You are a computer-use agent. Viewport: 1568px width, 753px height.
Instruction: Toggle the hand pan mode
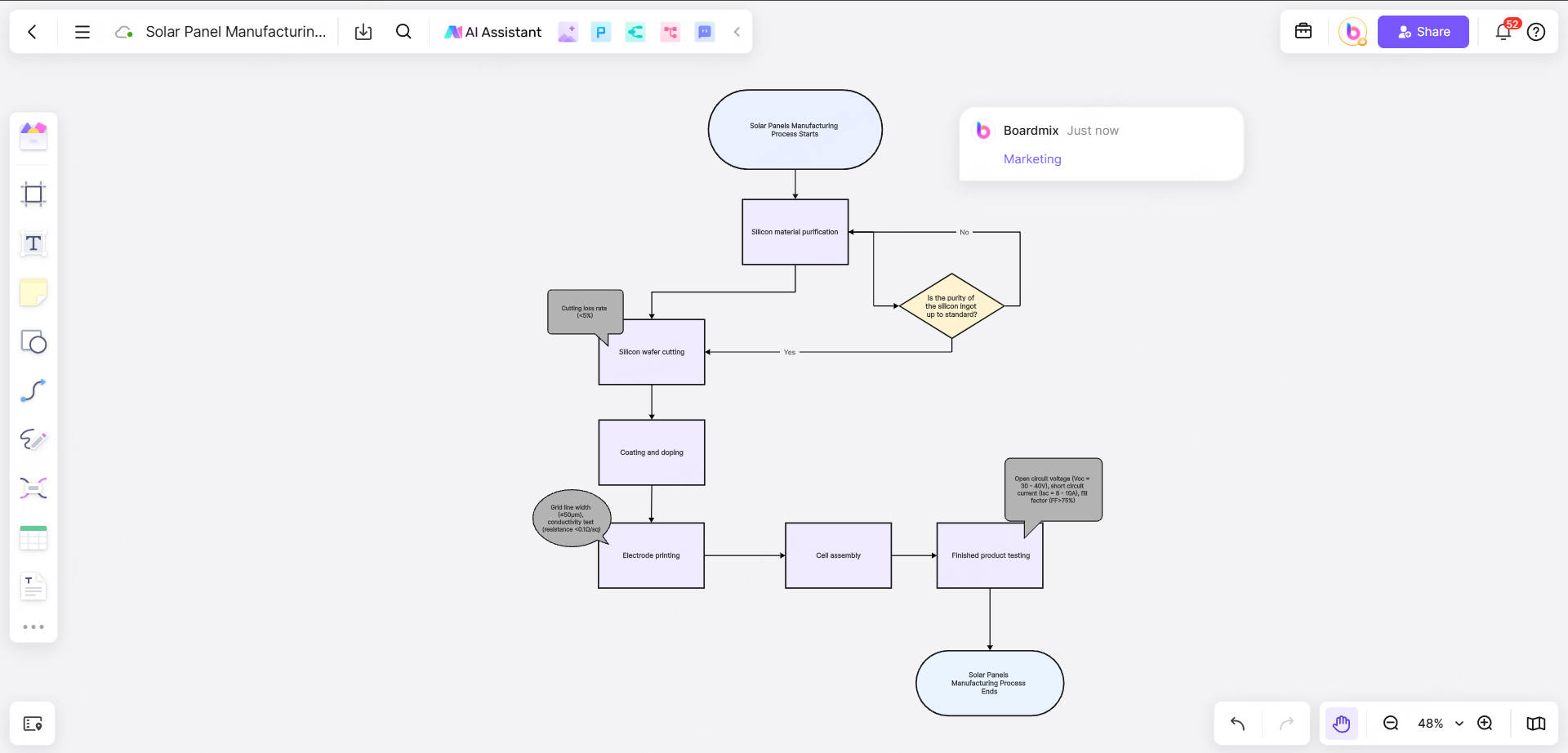[1341, 724]
